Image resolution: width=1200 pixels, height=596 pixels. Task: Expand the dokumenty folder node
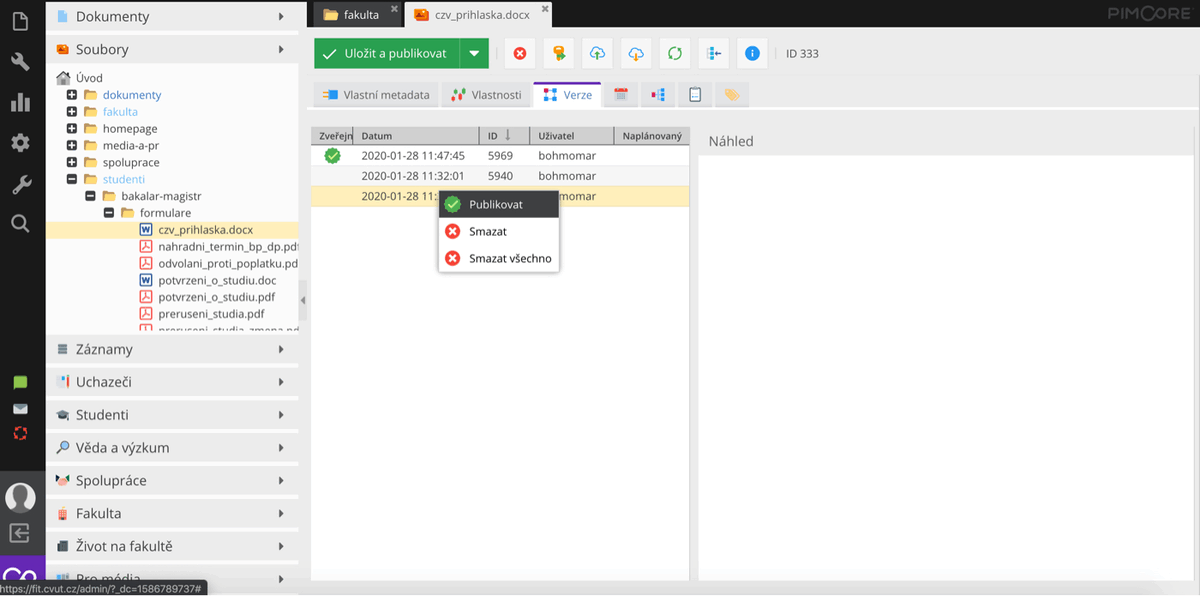[73, 95]
